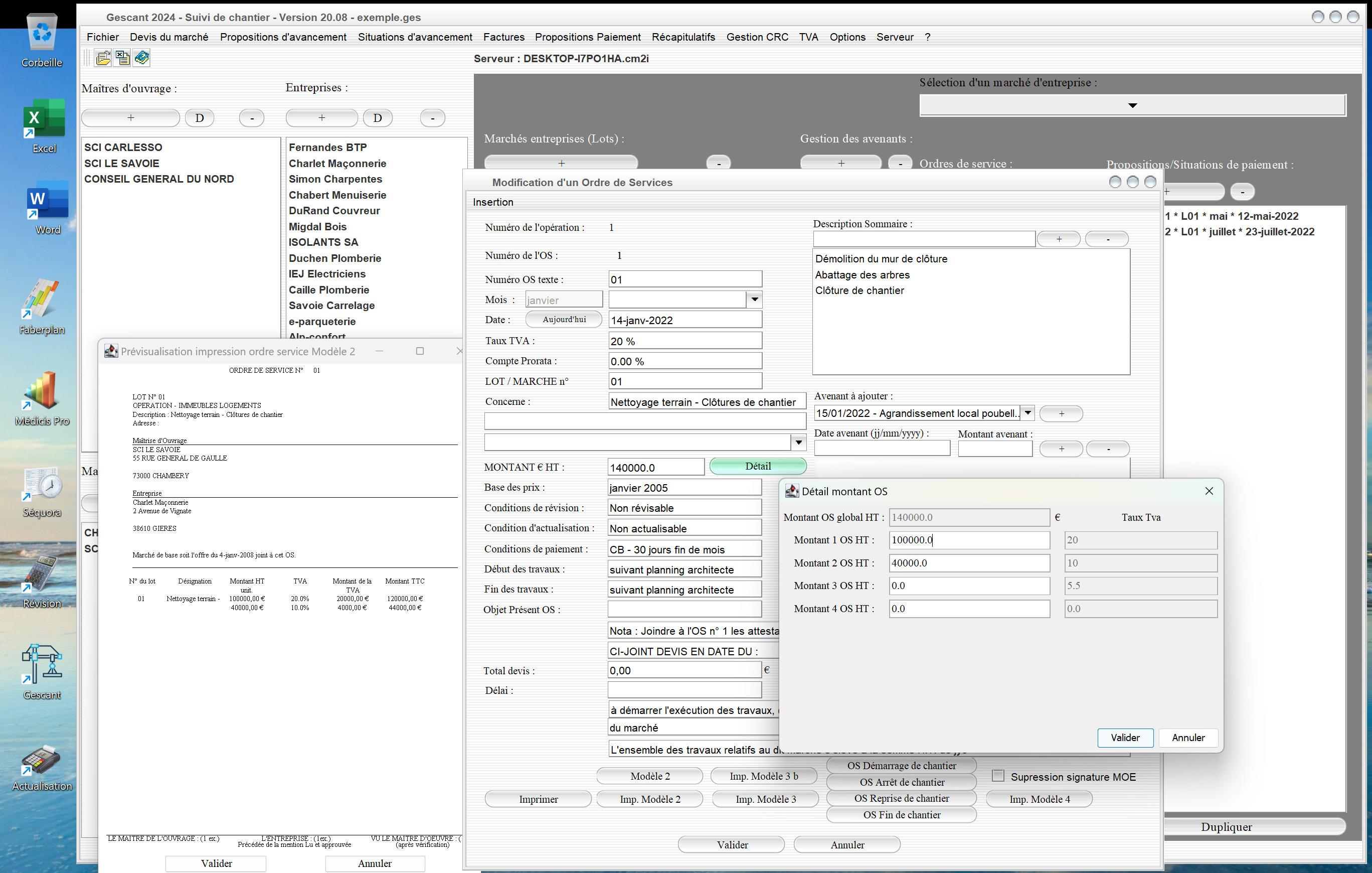Click the Détail montant OS dialog title icon

791,491
